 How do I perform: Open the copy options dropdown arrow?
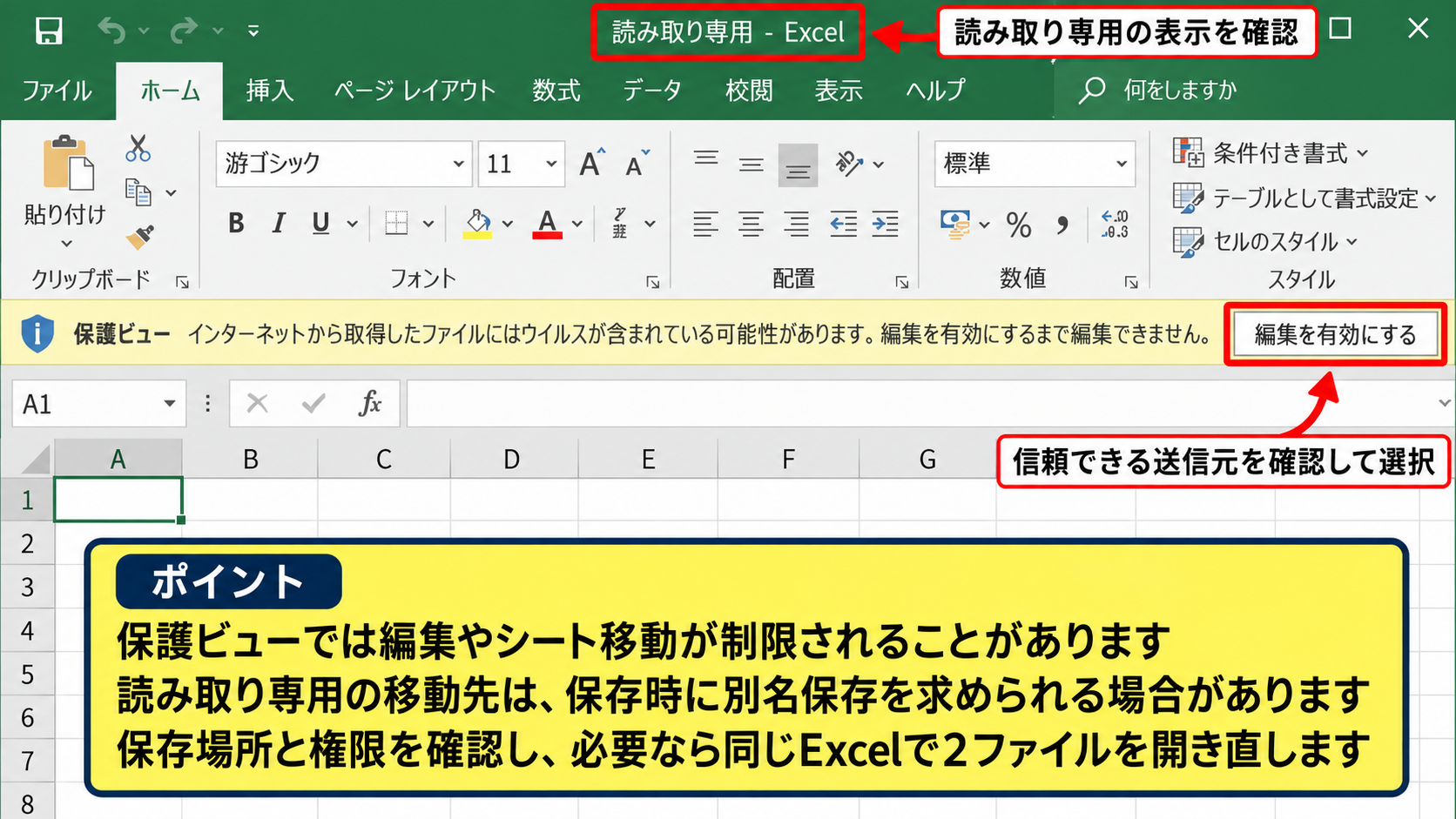[171, 193]
